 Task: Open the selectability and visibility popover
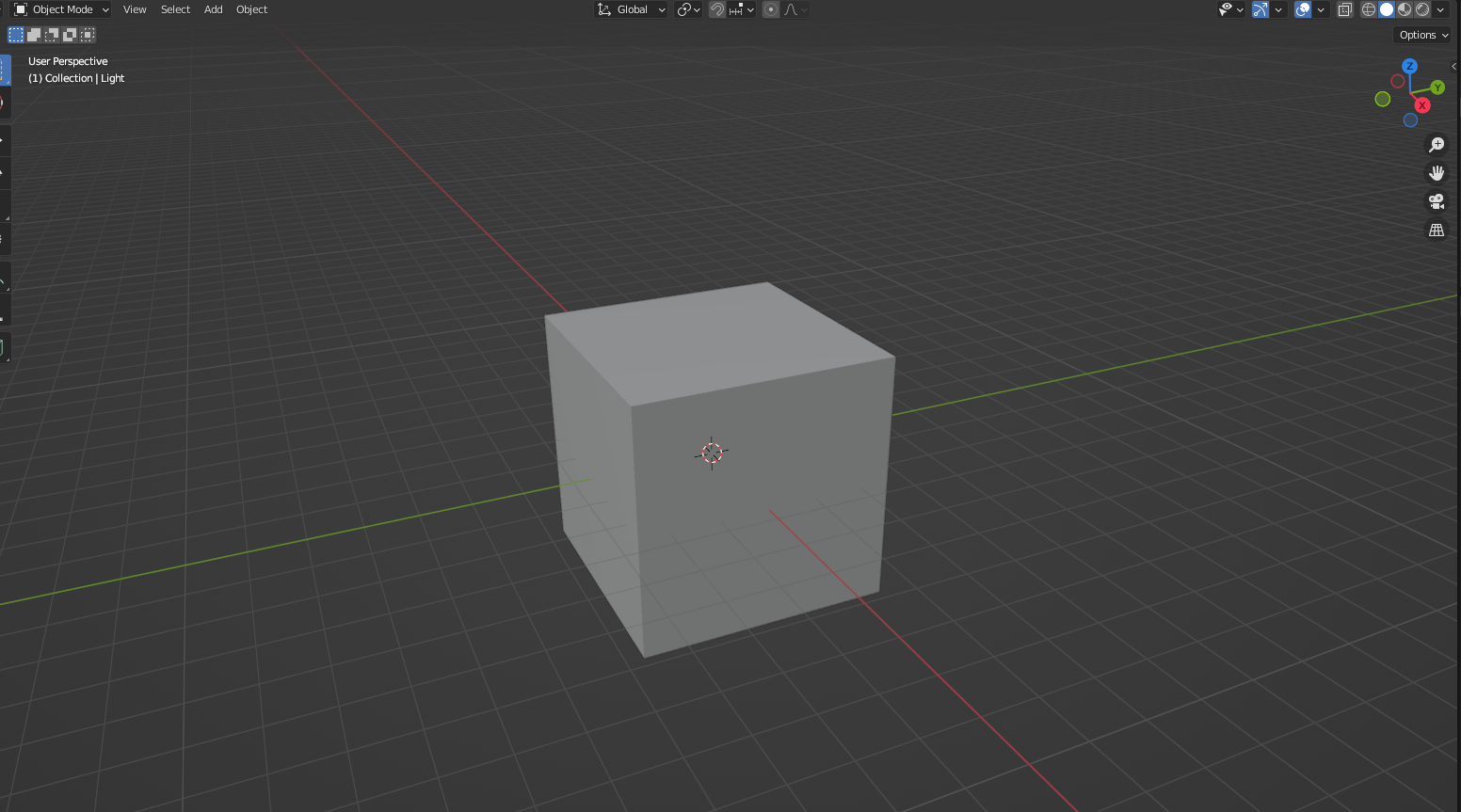1231,9
